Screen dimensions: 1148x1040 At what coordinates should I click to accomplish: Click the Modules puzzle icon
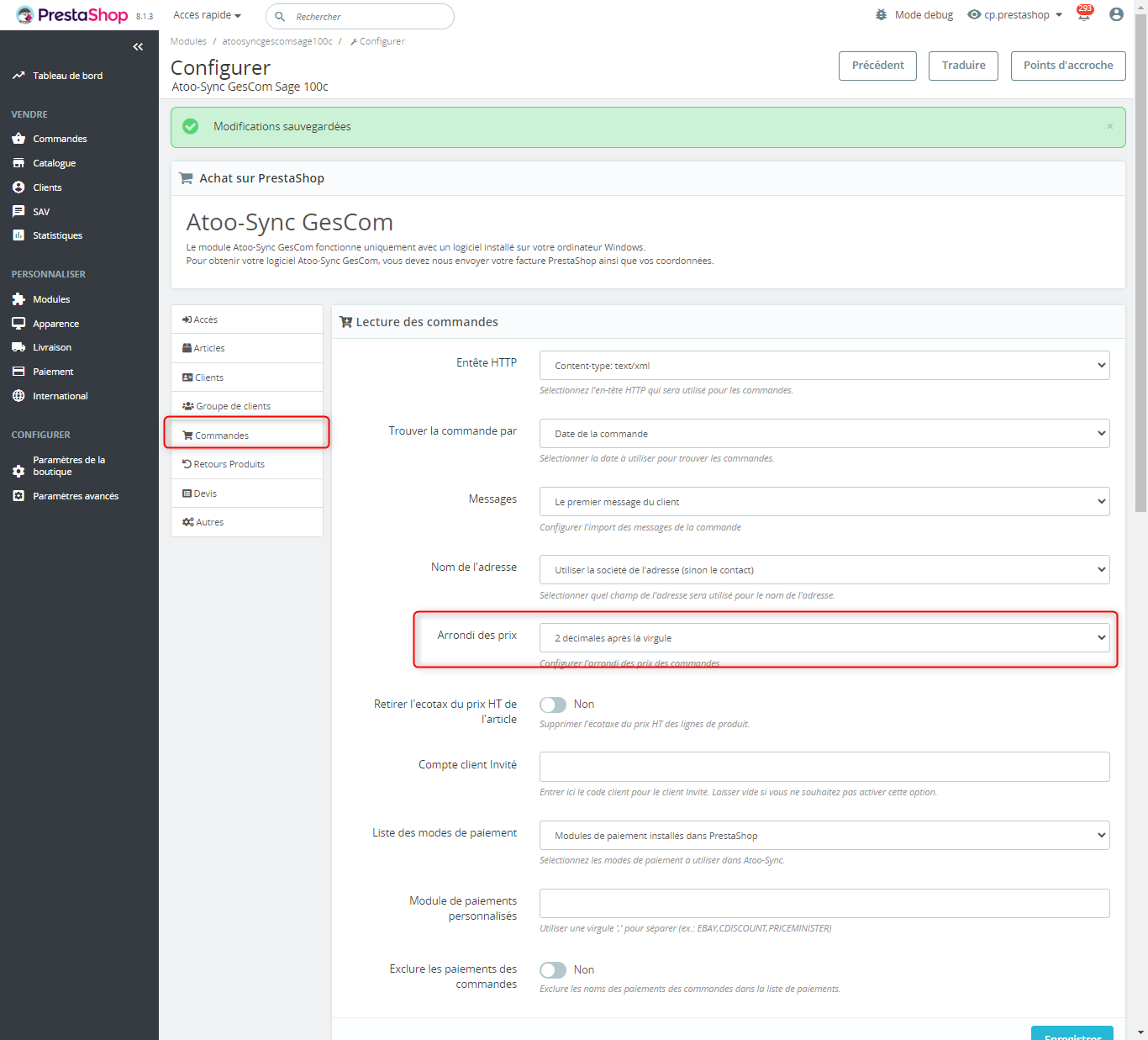coord(18,299)
